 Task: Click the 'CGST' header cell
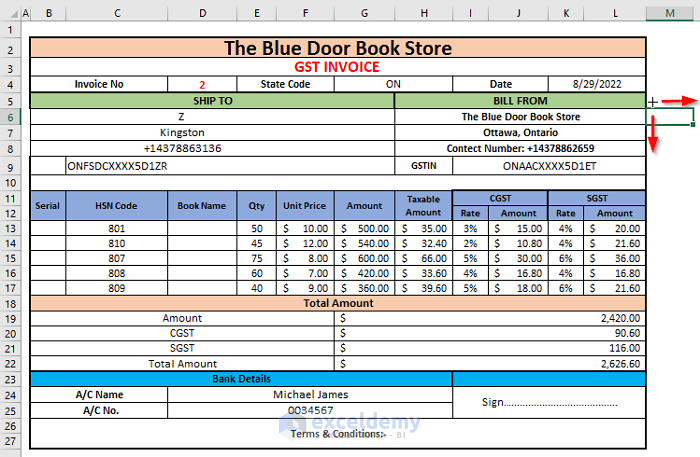pyautogui.click(x=500, y=198)
